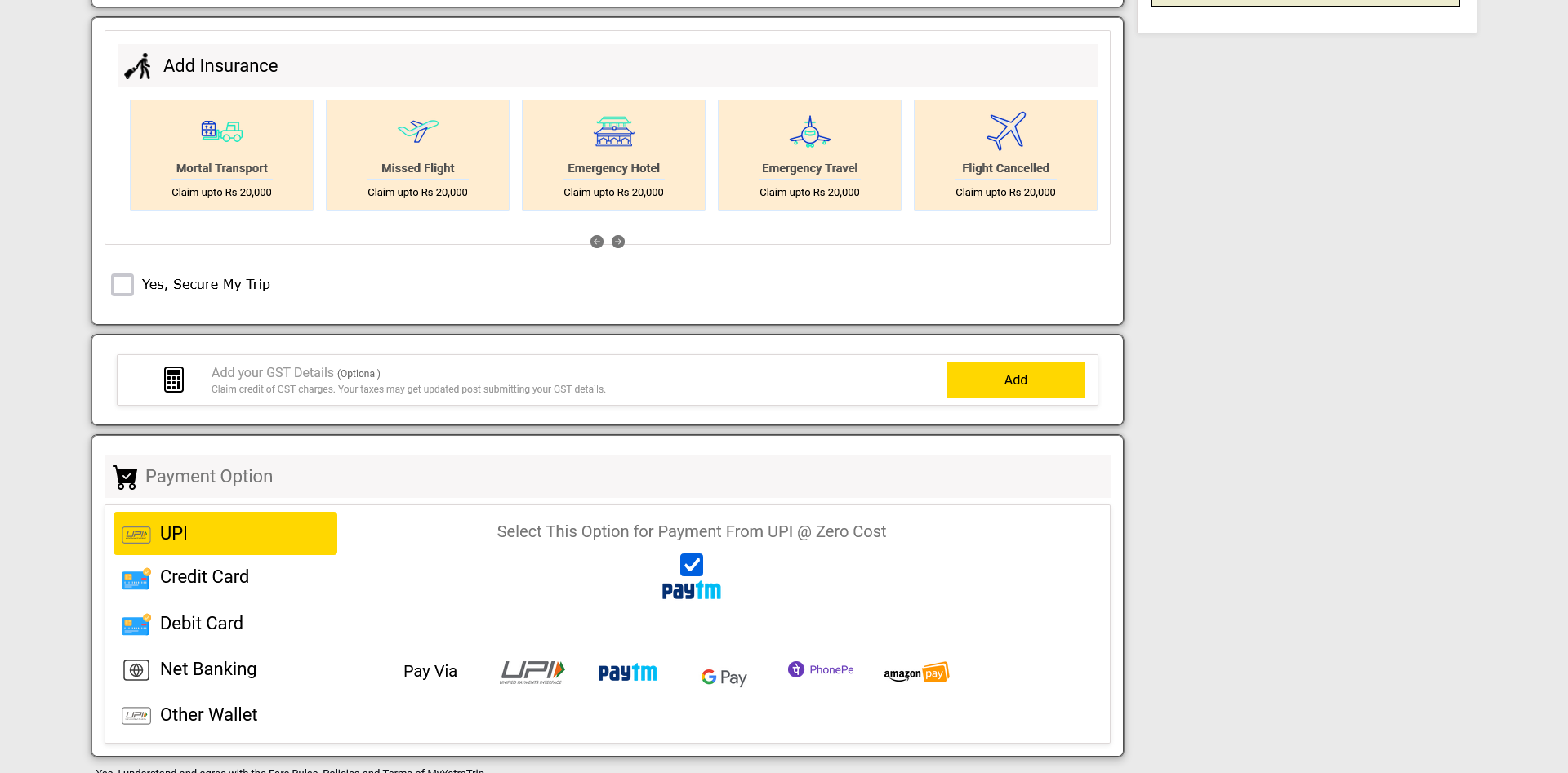
Task: Click the Pay Via label
Action: [x=430, y=671]
